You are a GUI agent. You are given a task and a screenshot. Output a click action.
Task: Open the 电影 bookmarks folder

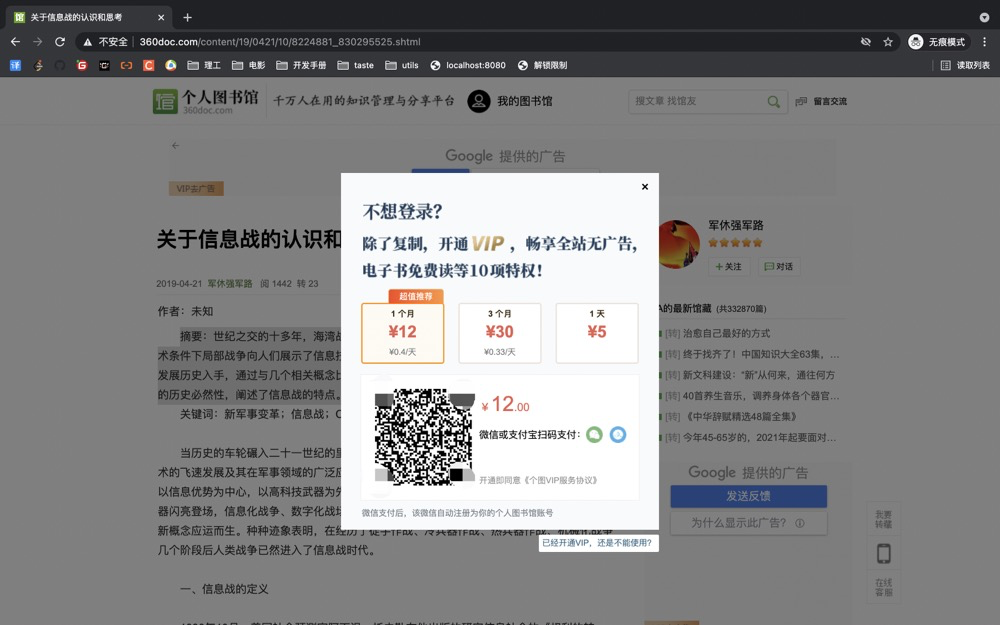tap(249, 65)
